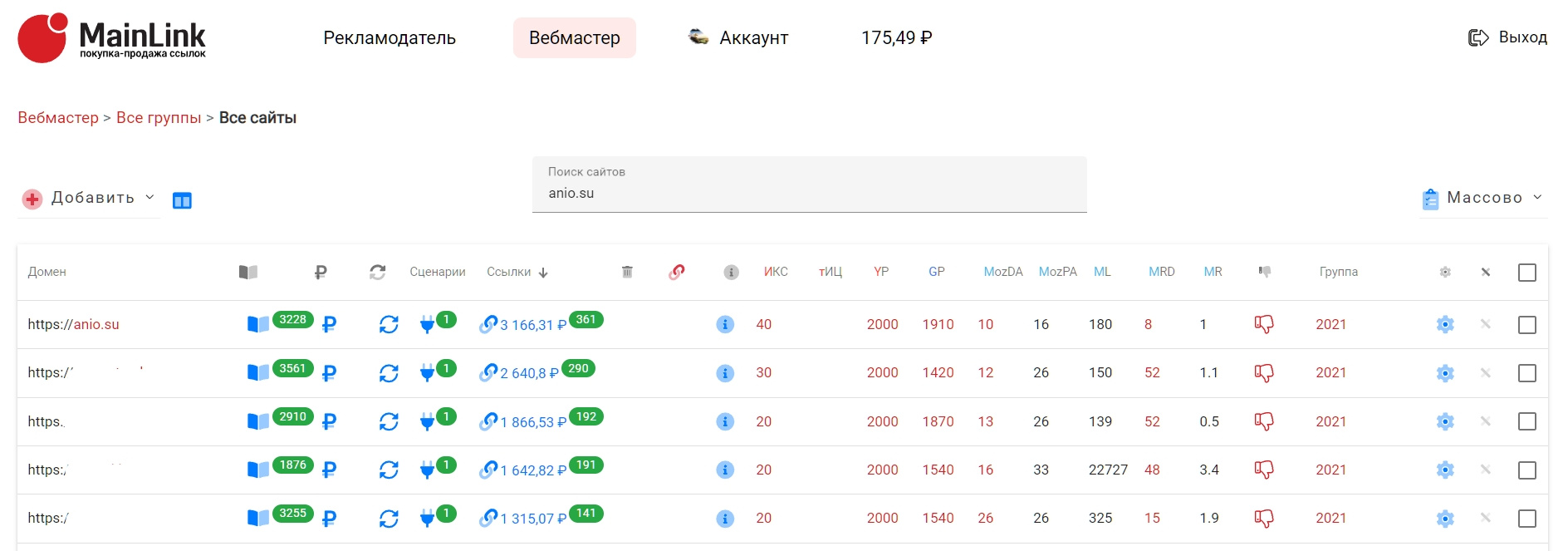The height and width of the screenshot is (551, 1568).
Task: Follow the Вебмастер breadcrumb link
Action: coord(58,118)
